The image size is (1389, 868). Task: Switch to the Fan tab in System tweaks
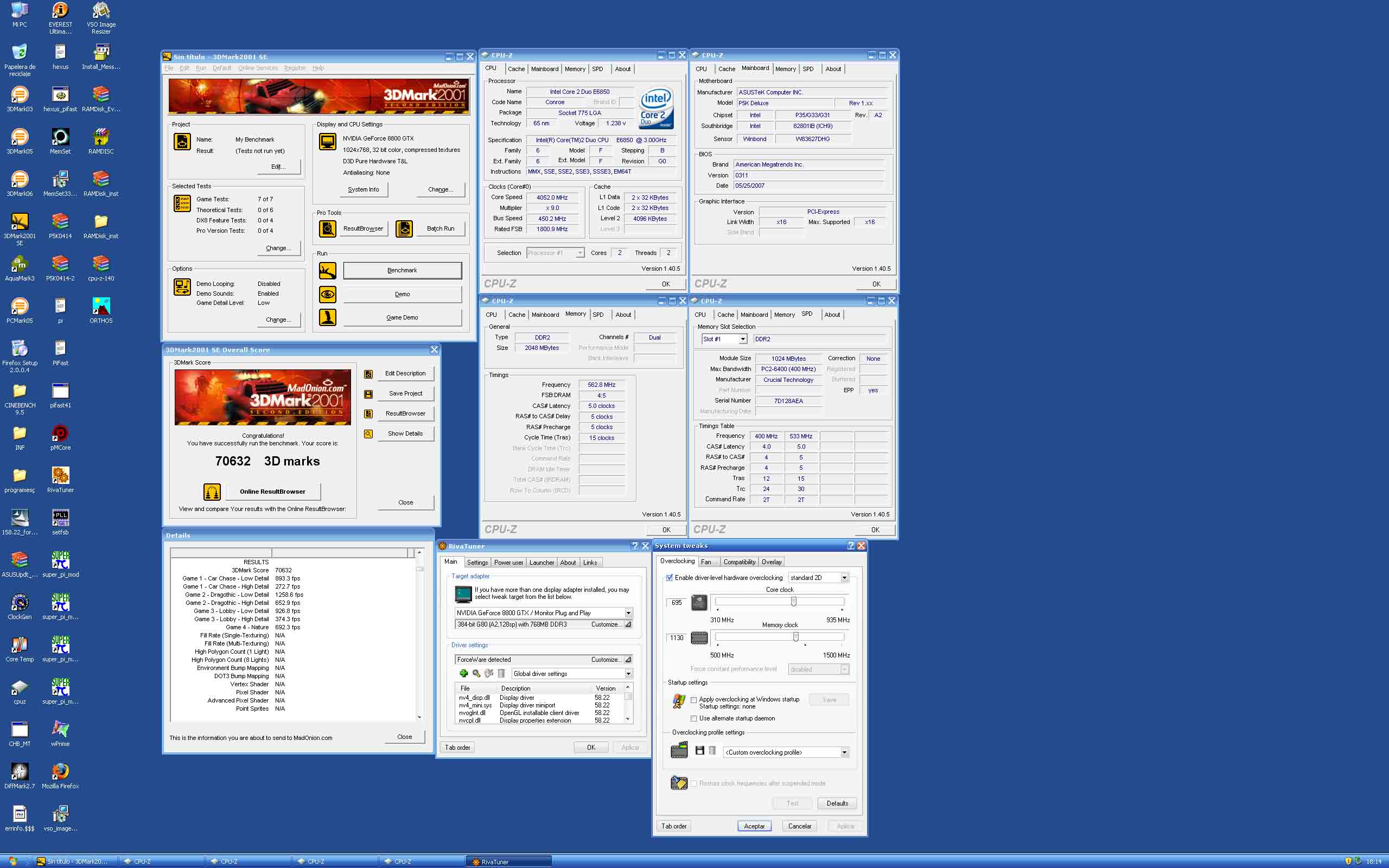pyautogui.click(x=706, y=562)
